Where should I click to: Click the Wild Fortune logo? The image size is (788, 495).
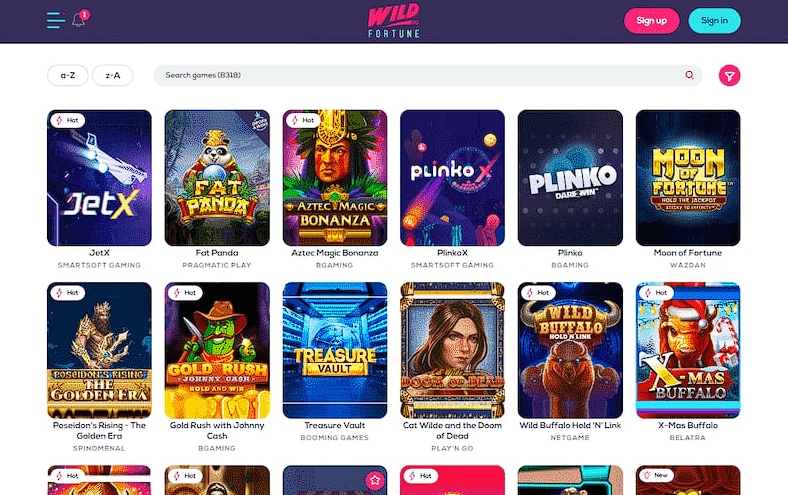393,21
